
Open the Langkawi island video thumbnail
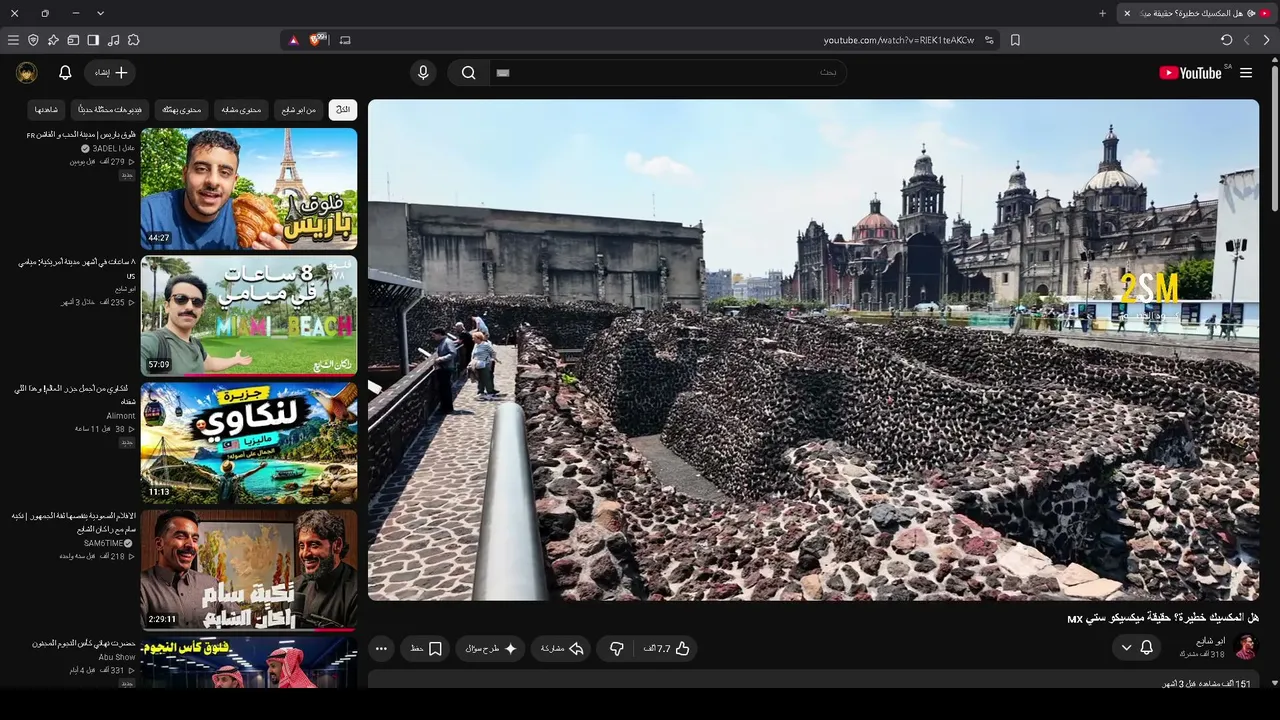coord(249,443)
